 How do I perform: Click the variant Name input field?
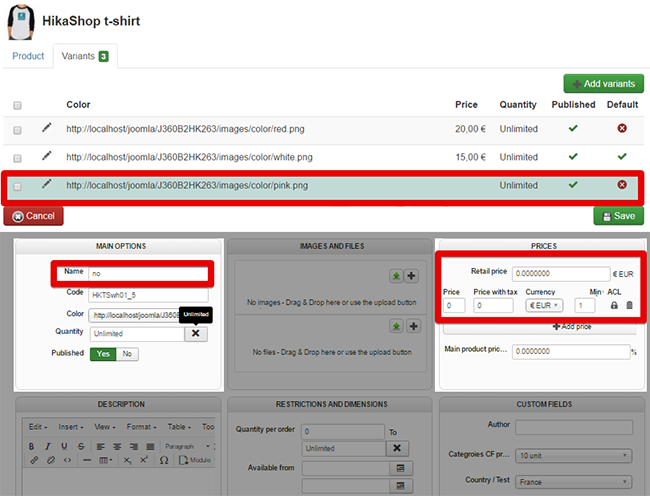[x=148, y=273]
